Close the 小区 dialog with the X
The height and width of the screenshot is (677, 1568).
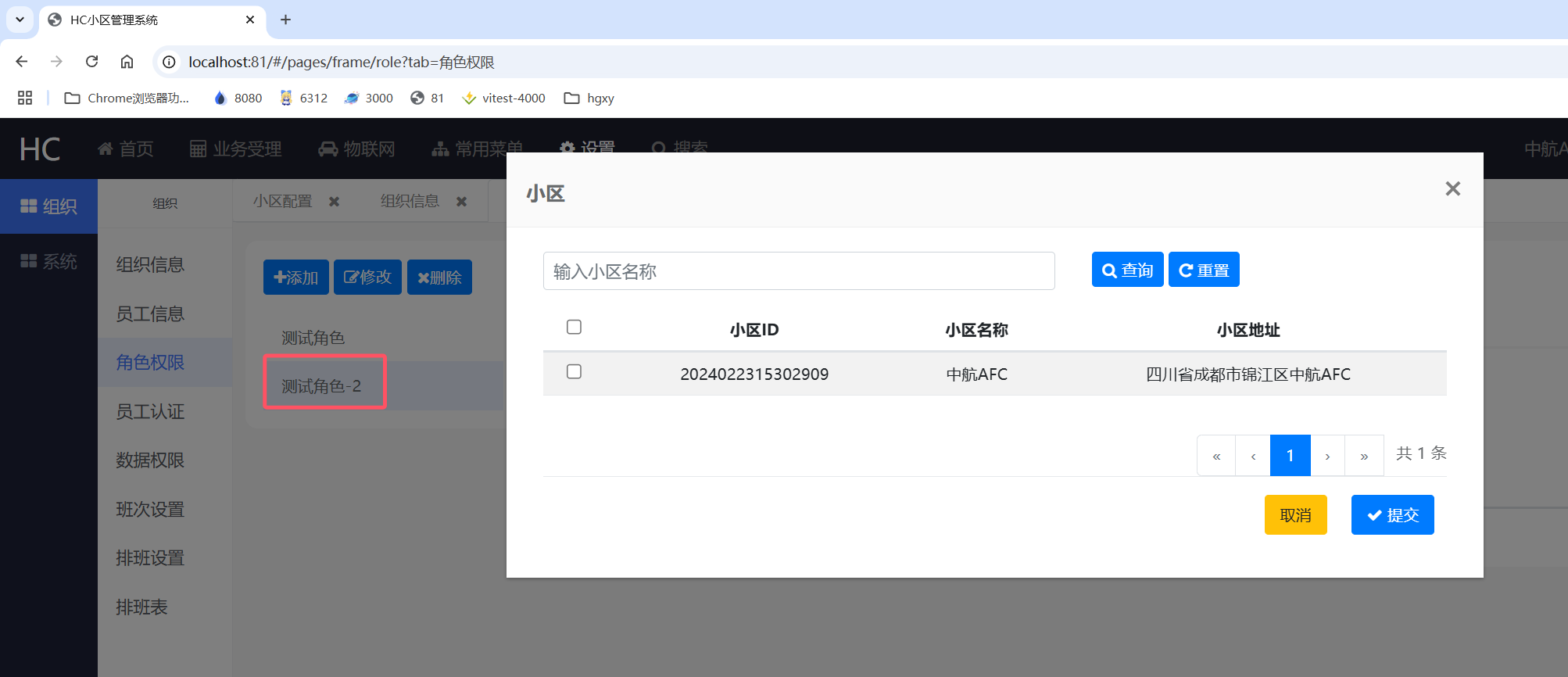point(1453,188)
